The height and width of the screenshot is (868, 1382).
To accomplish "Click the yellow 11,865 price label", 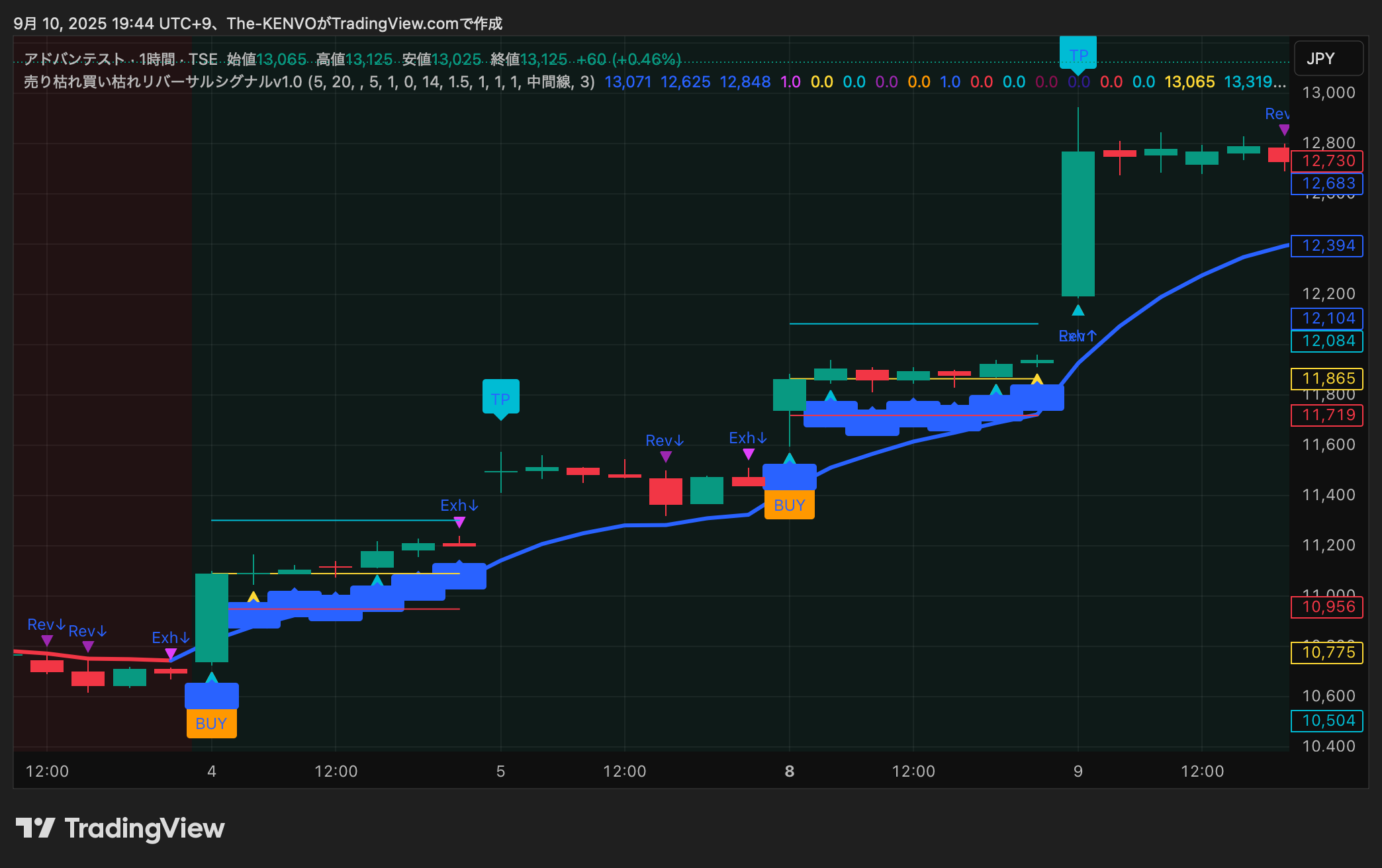I will 1327,378.
